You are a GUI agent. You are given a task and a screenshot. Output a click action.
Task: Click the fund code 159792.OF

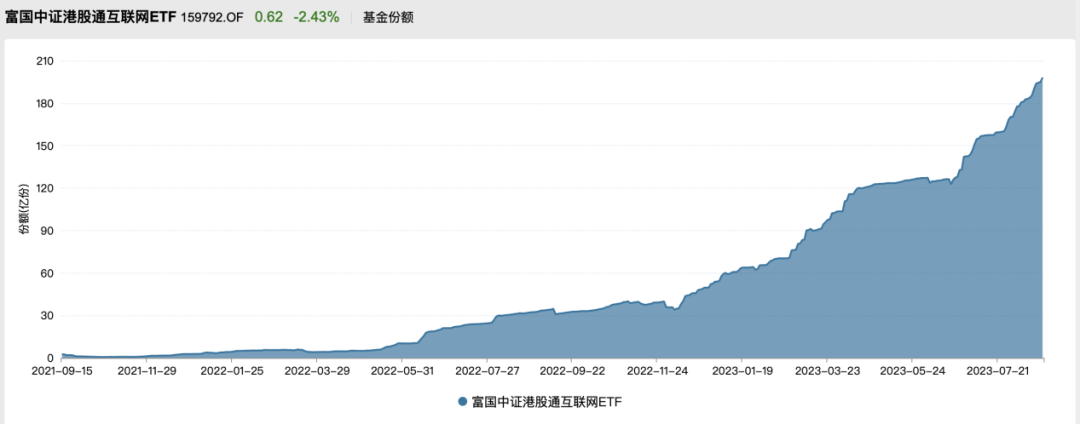click(213, 18)
